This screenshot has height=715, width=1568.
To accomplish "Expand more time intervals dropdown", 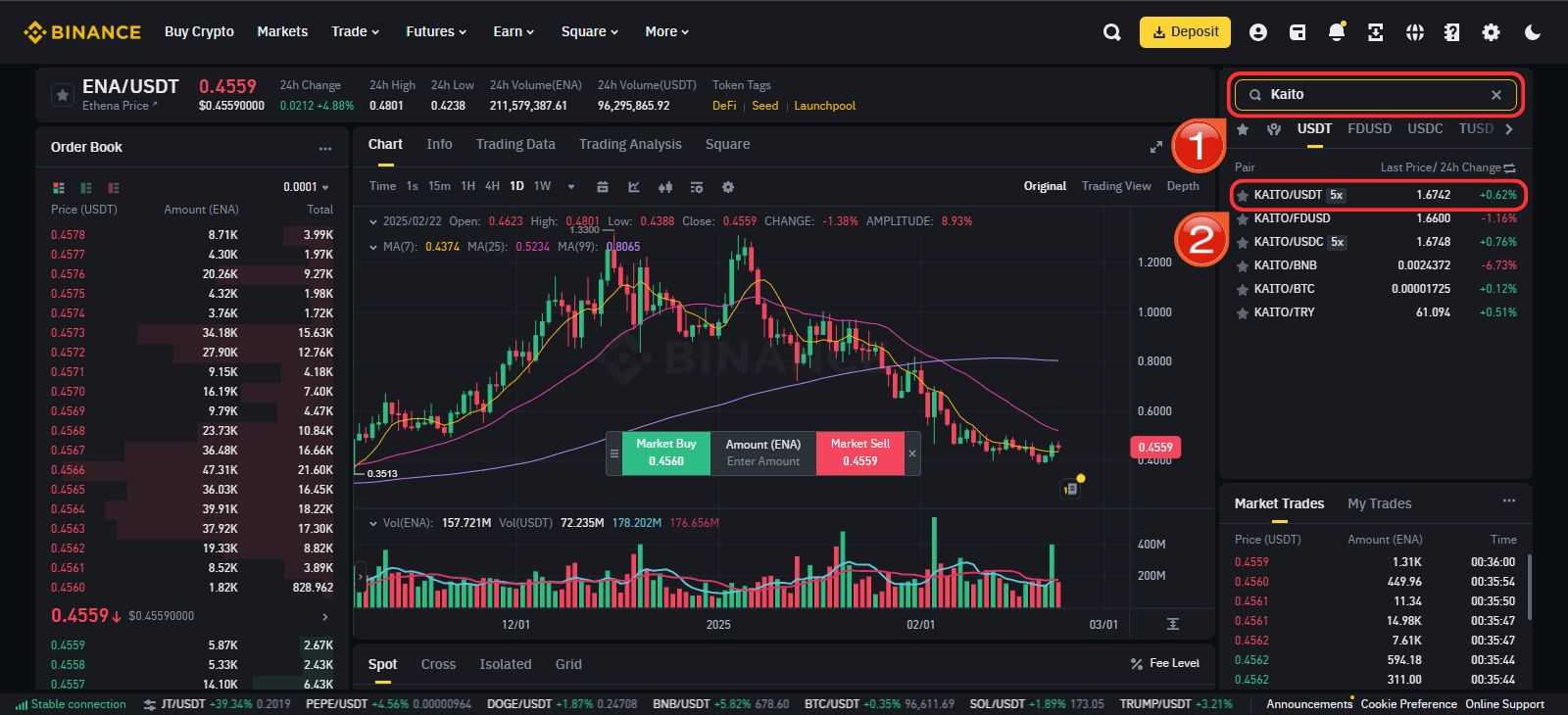I will (571, 187).
